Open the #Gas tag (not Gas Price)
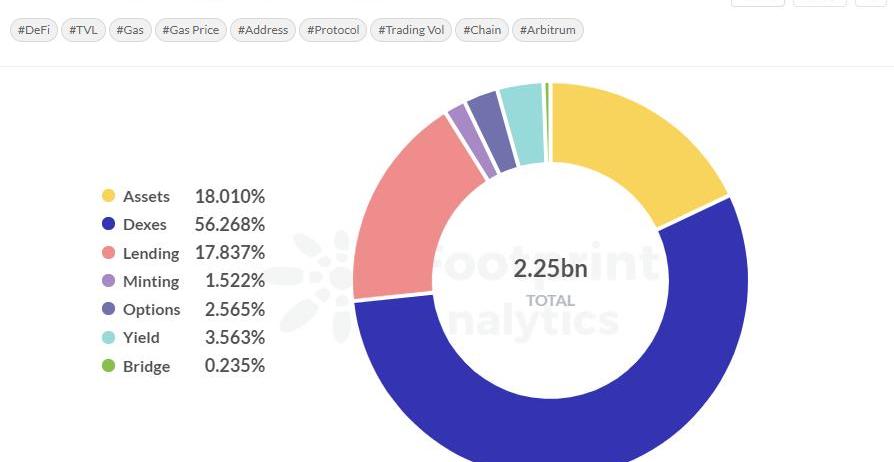 [129, 30]
